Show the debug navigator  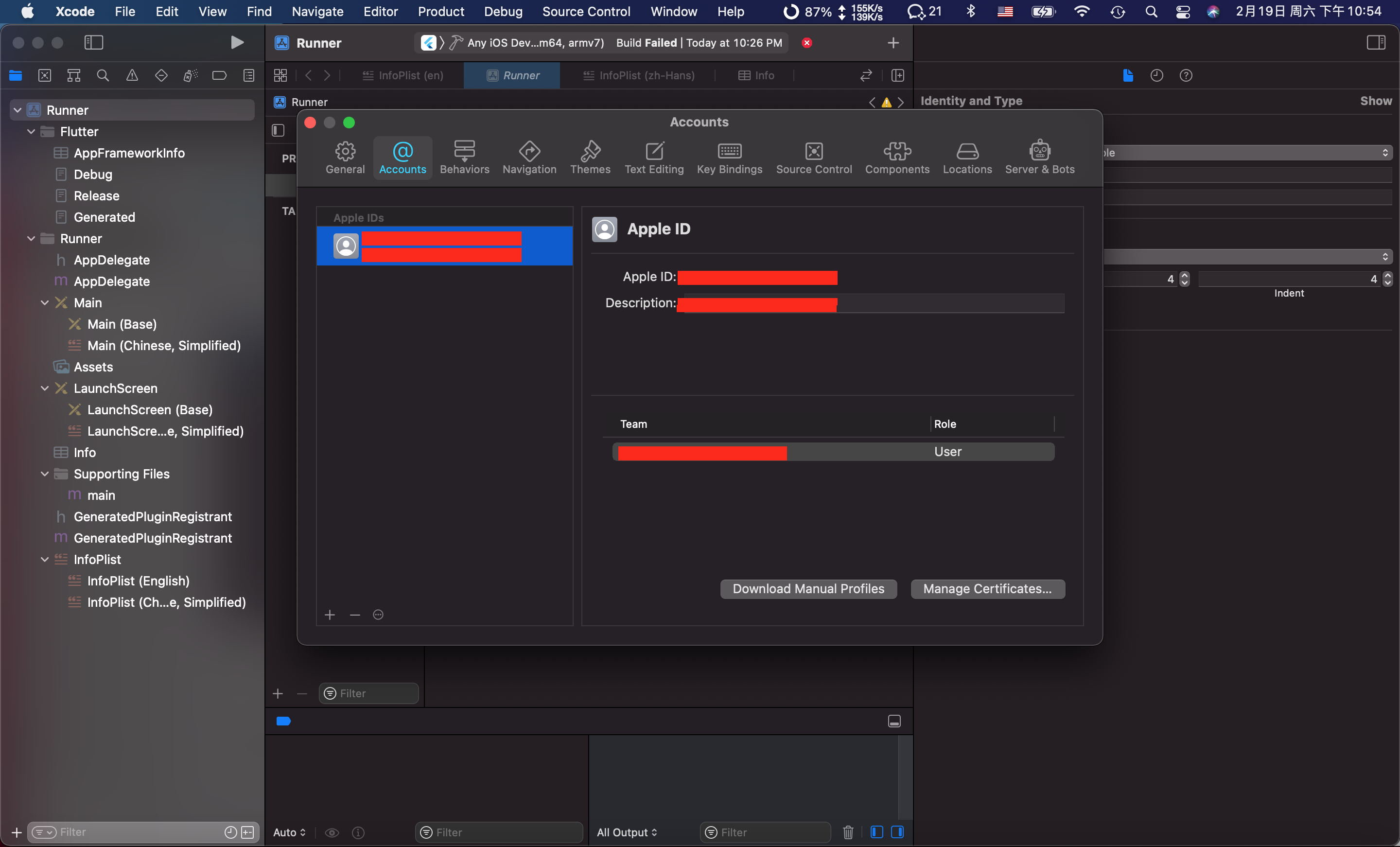(191, 75)
